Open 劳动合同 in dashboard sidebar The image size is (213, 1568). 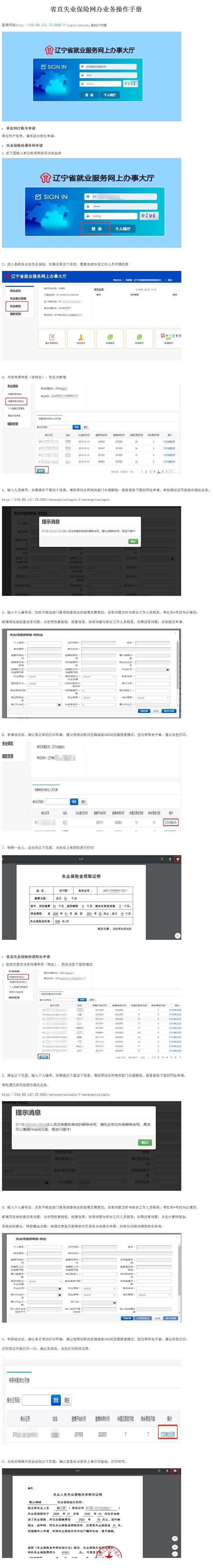(x=15, y=291)
